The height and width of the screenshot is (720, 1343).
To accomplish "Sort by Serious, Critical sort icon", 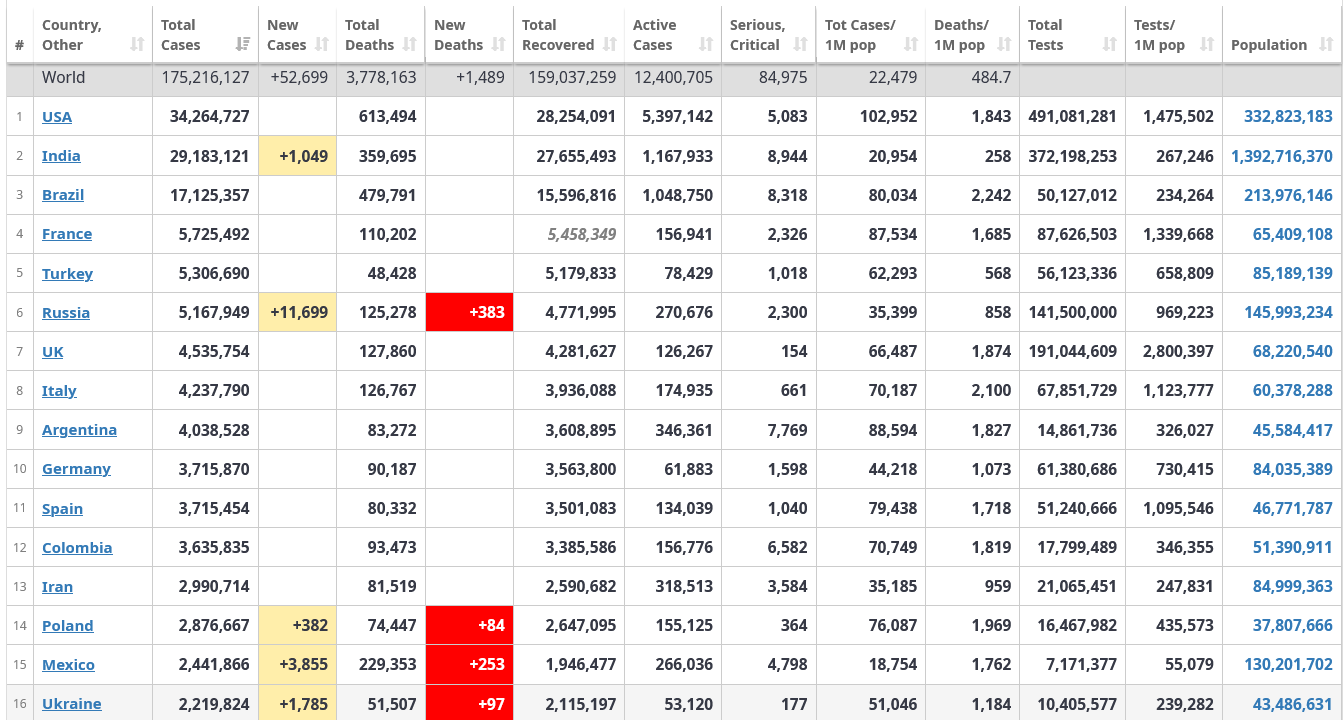I will tap(800, 45).
